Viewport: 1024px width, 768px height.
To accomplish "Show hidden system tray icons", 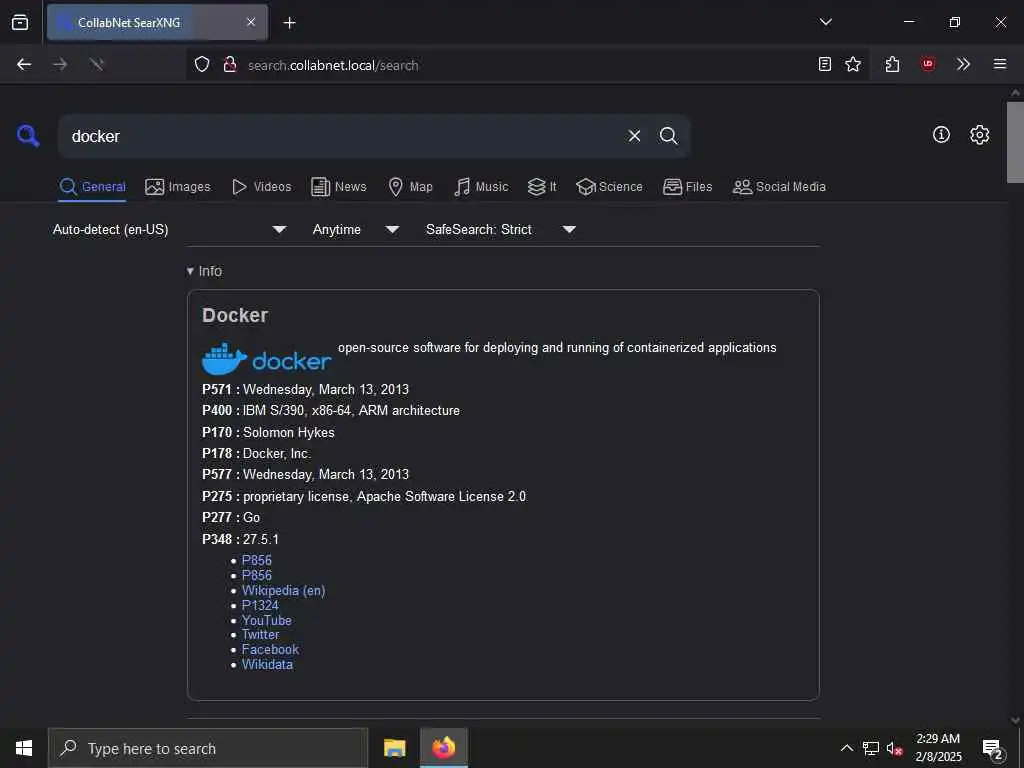I will [846, 748].
